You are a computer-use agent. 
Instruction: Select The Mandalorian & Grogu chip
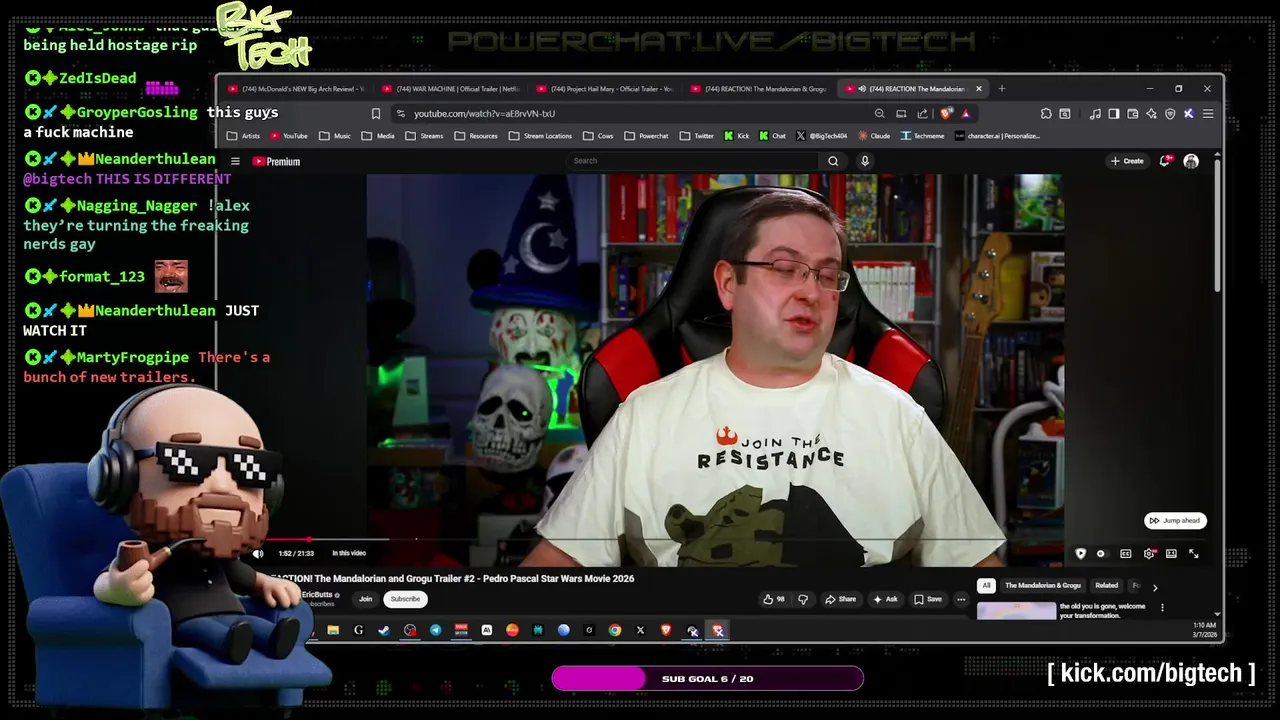pyautogui.click(x=1043, y=586)
